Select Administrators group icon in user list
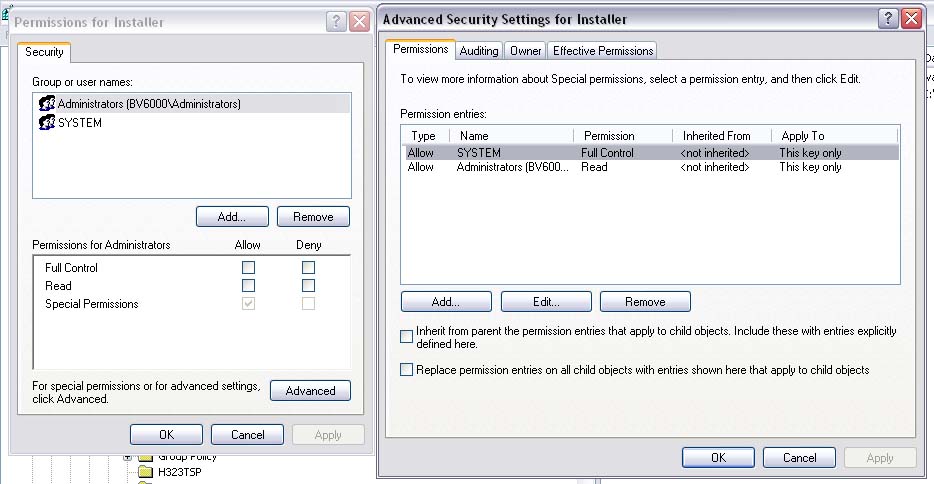 (x=46, y=103)
